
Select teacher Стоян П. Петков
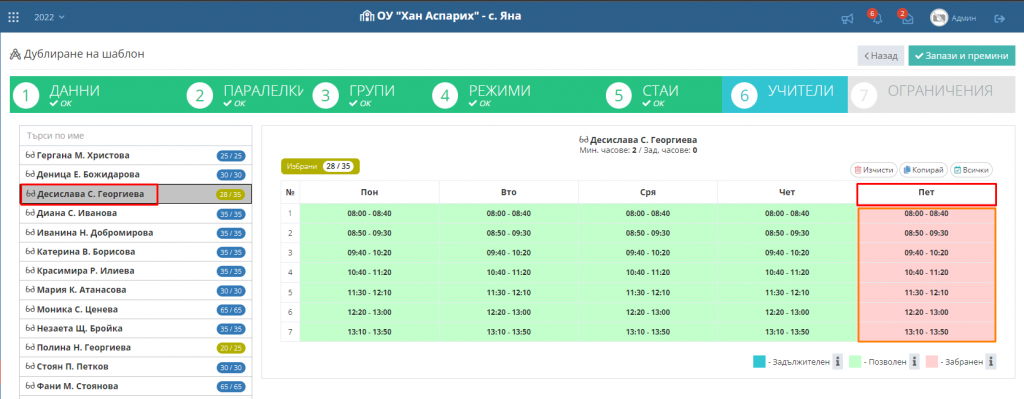[136, 367]
